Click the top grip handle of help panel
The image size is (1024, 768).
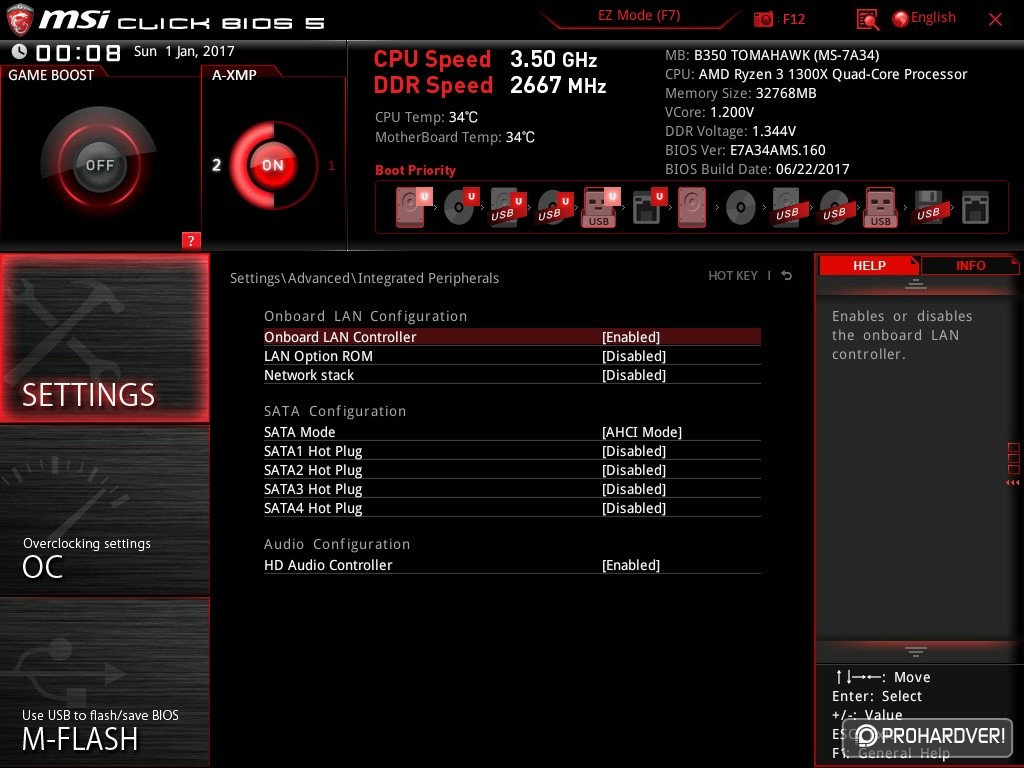click(915, 283)
